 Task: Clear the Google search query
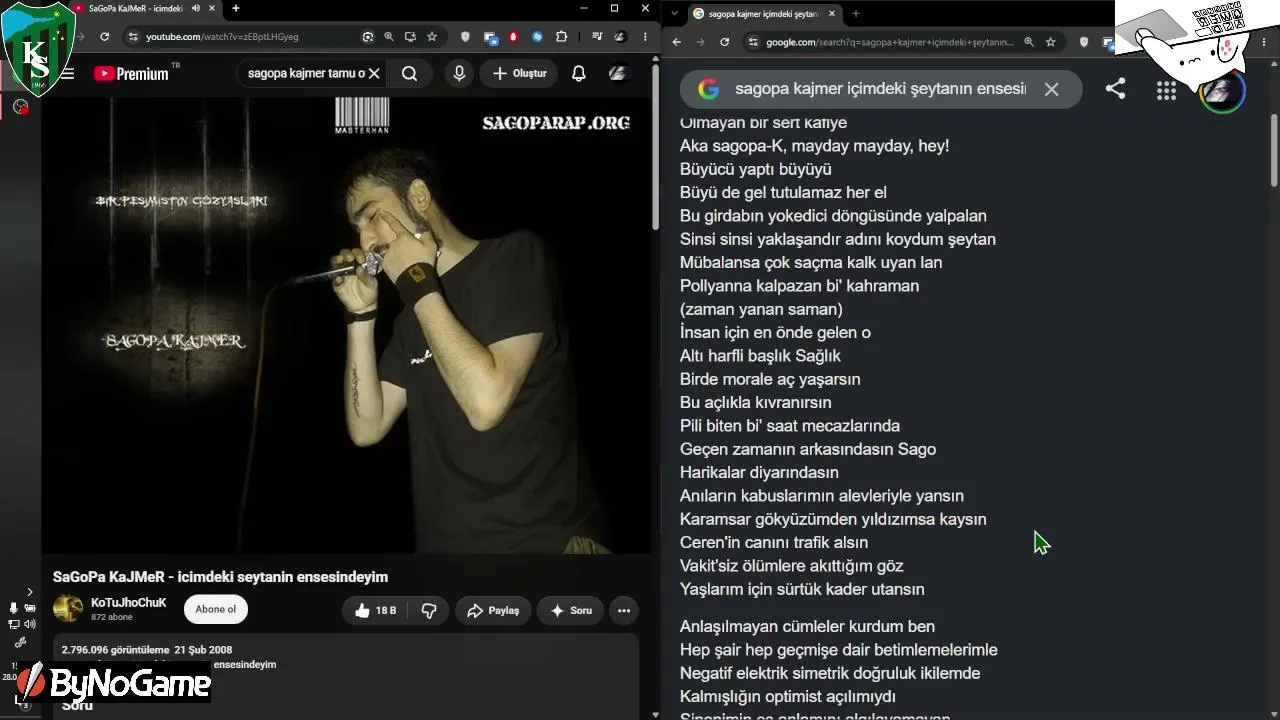pyautogui.click(x=1051, y=89)
